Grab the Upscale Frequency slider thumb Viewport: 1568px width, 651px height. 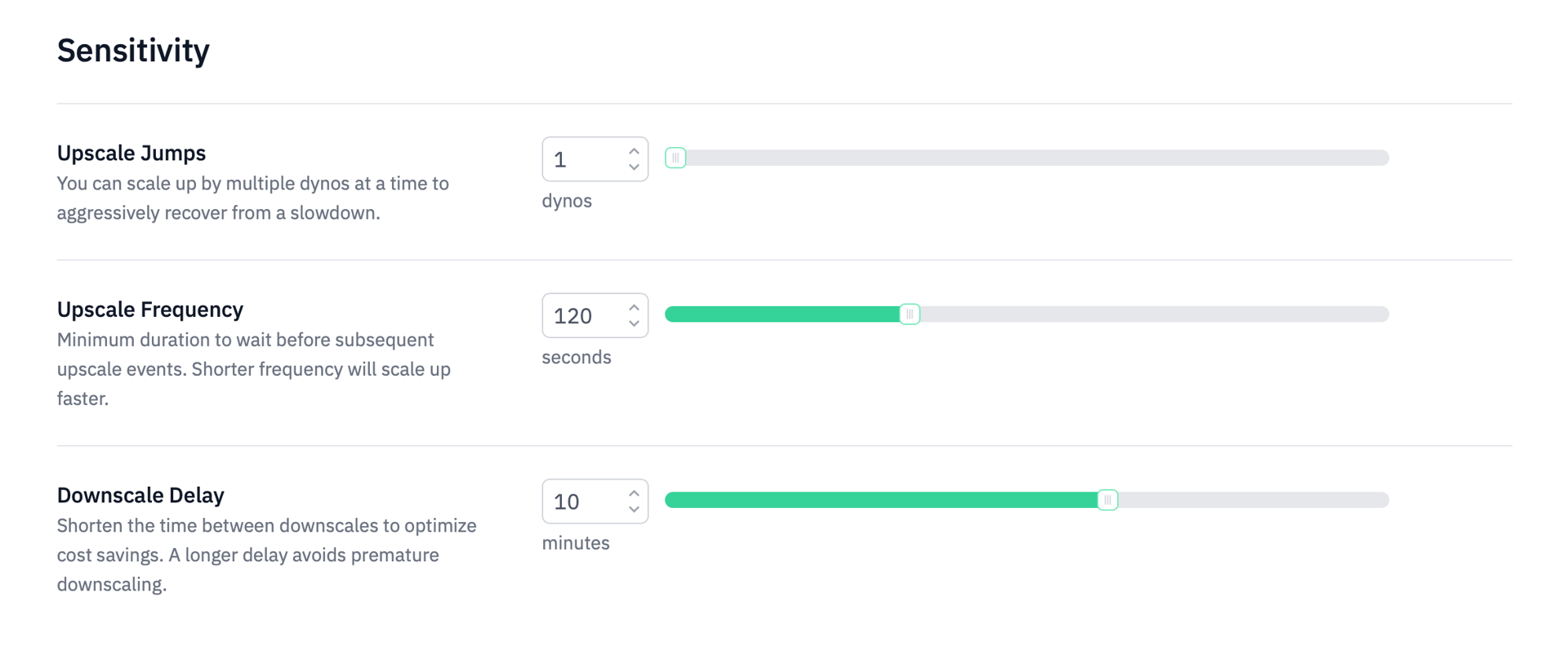point(910,314)
